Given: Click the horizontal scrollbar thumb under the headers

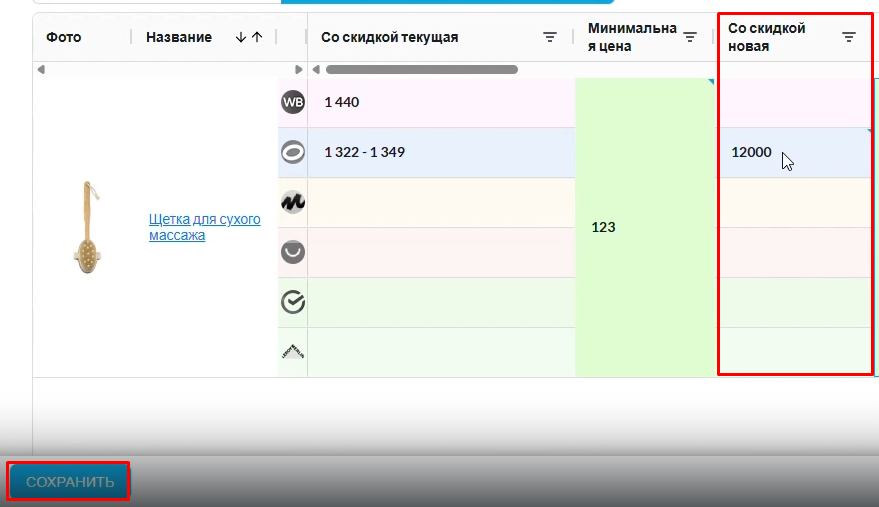Looking at the screenshot, I should point(421,70).
